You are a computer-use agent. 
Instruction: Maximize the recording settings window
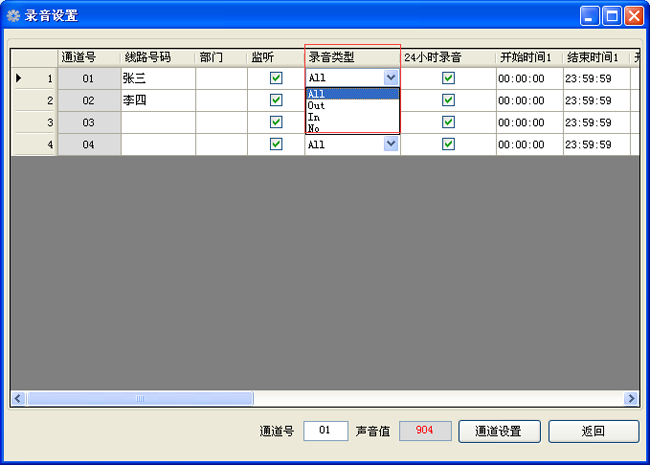(x=612, y=15)
